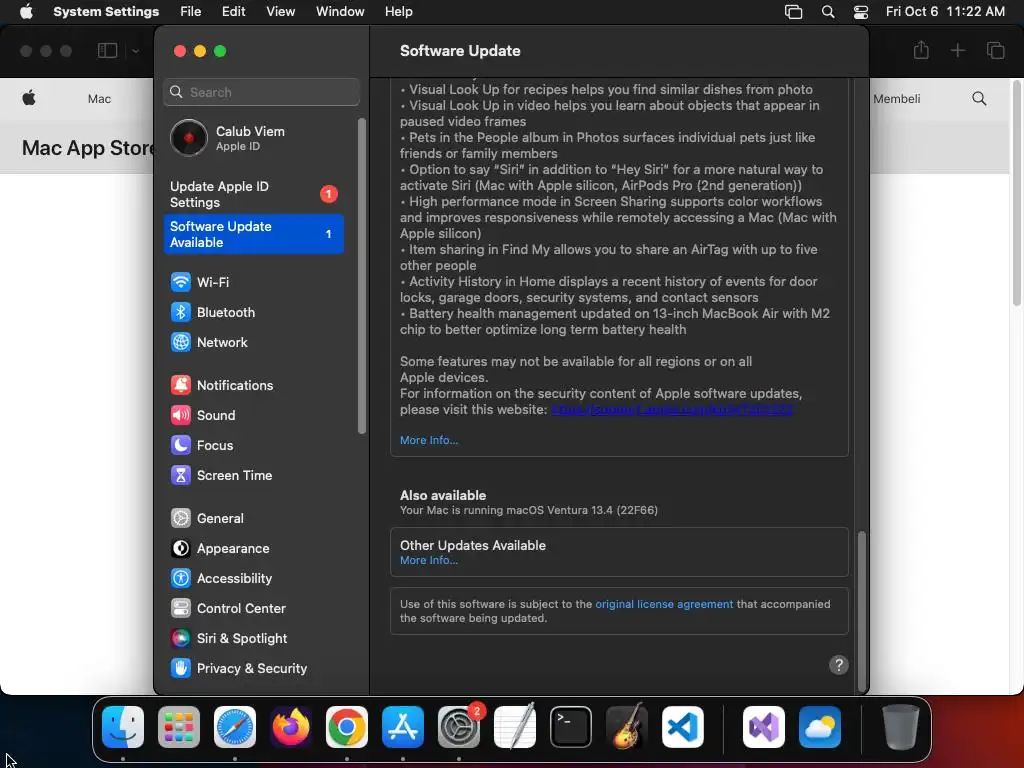1024x768 pixels.
Task: Click search icon on Apple webpage
Action: point(979,99)
